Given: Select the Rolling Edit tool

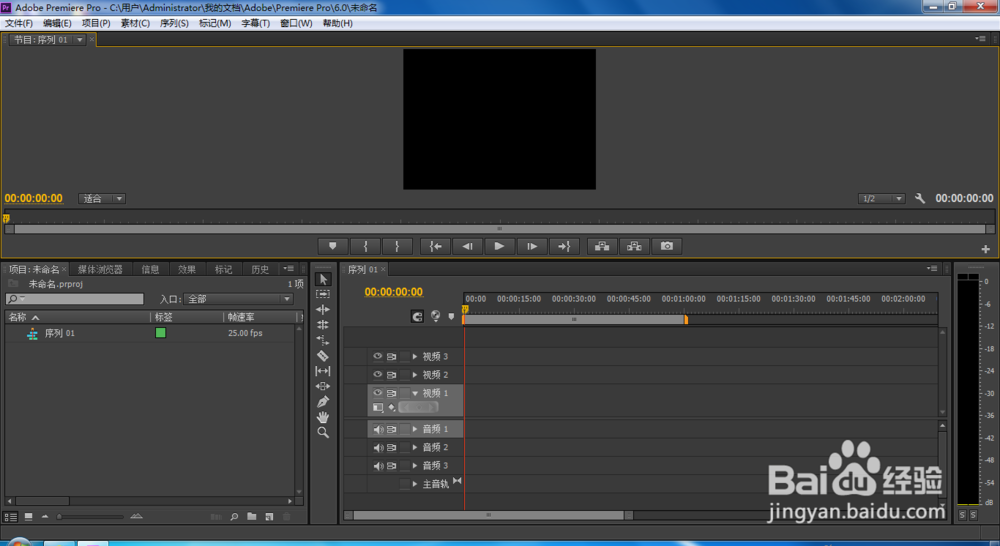Looking at the screenshot, I should coord(323,325).
